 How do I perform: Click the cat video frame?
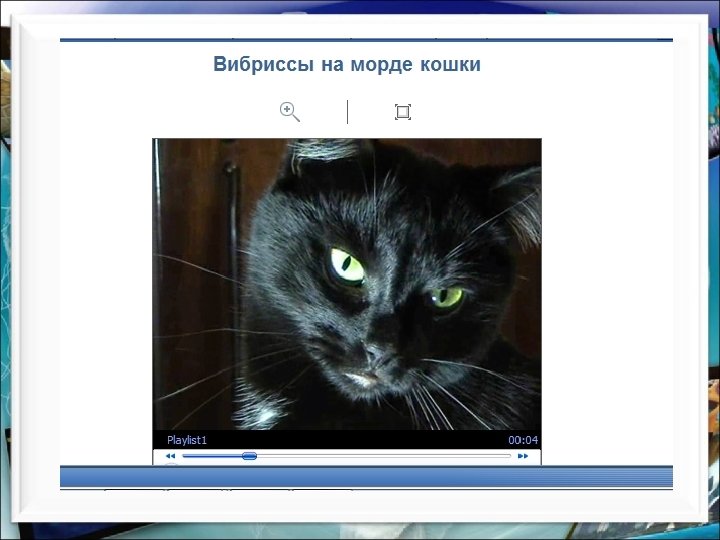[347, 284]
